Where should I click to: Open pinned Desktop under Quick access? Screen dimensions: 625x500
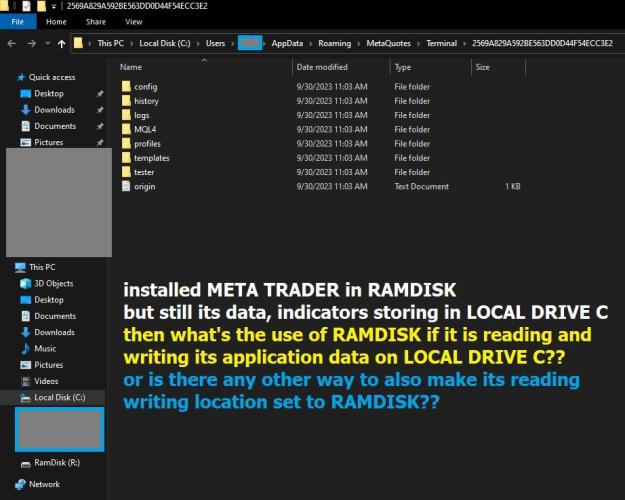49,94
